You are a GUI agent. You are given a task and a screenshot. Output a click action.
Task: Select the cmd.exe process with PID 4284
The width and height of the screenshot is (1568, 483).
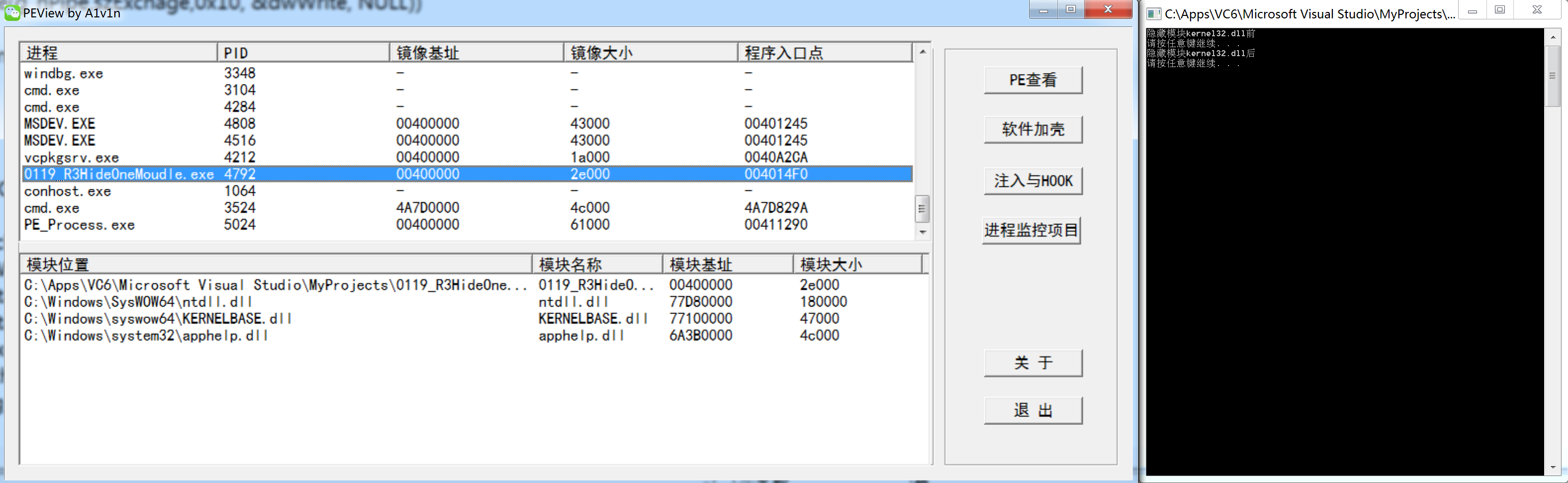[52, 108]
